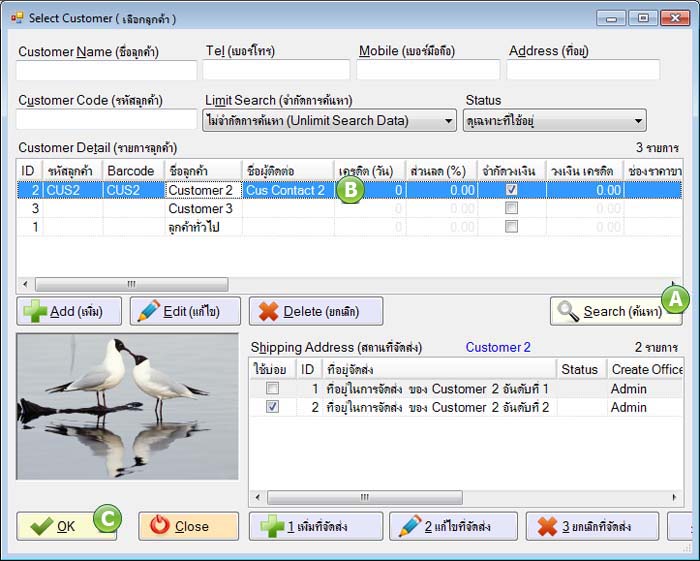Click the pencil Edit icon
Screen dimensions: 700x561
click(x=148, y=311)
